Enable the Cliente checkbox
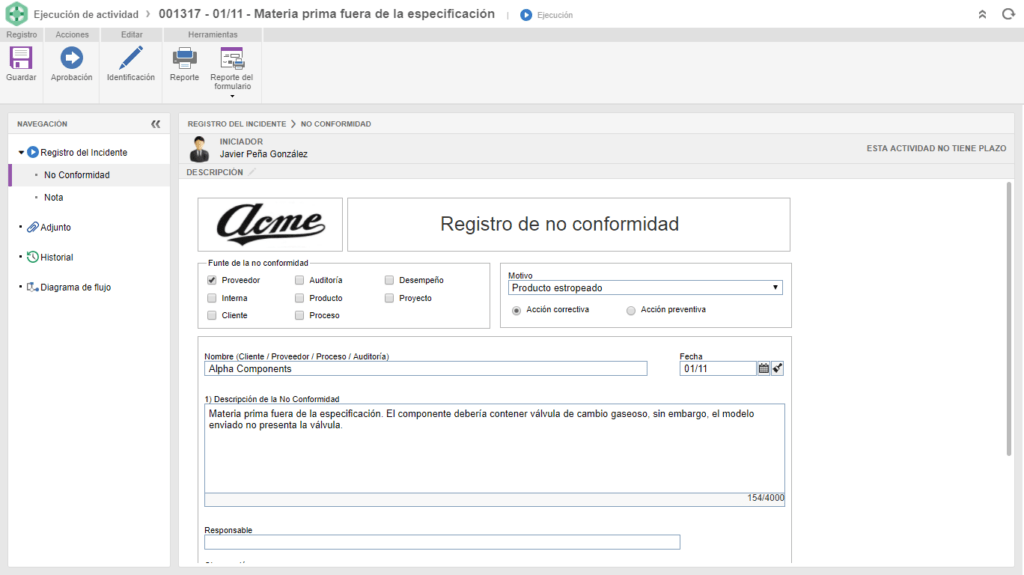 pos(211,315)
